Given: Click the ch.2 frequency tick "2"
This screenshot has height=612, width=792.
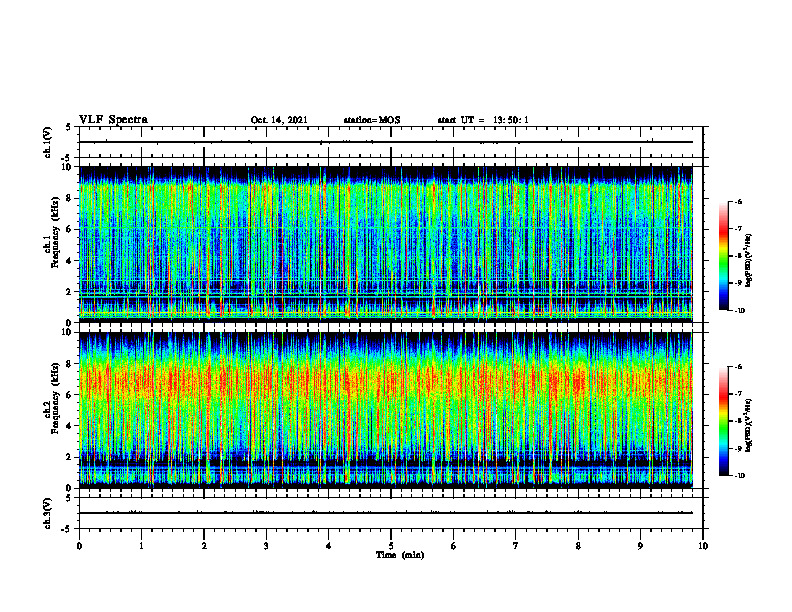Looking at the screenshot, I should 70,457.
